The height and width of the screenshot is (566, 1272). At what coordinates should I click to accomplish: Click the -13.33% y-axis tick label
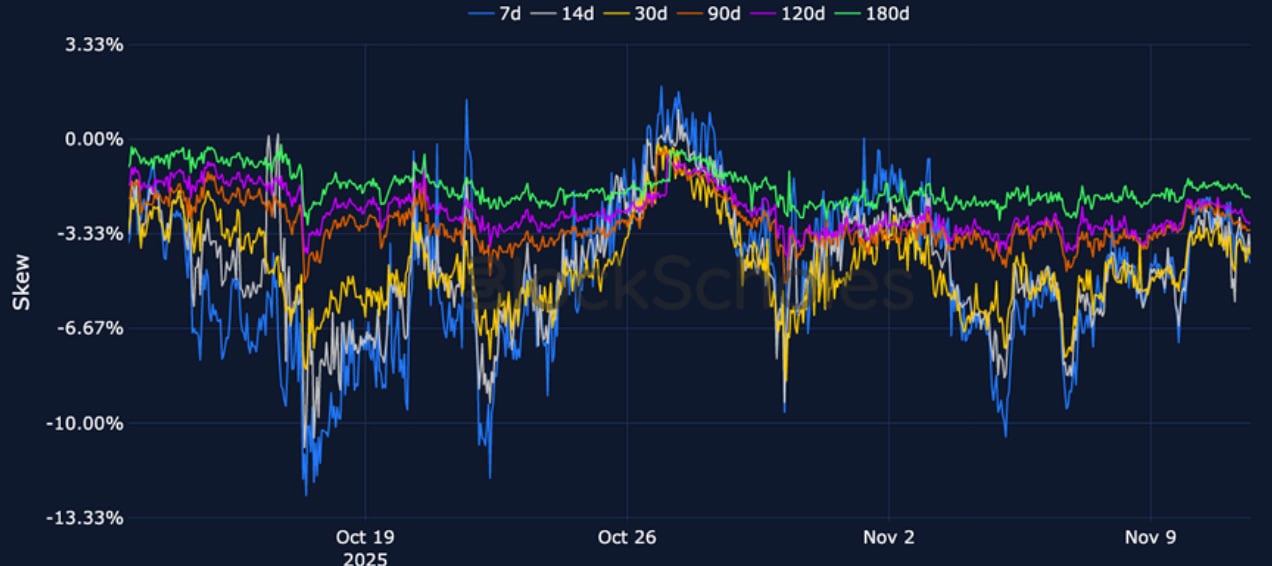(86, 518)
